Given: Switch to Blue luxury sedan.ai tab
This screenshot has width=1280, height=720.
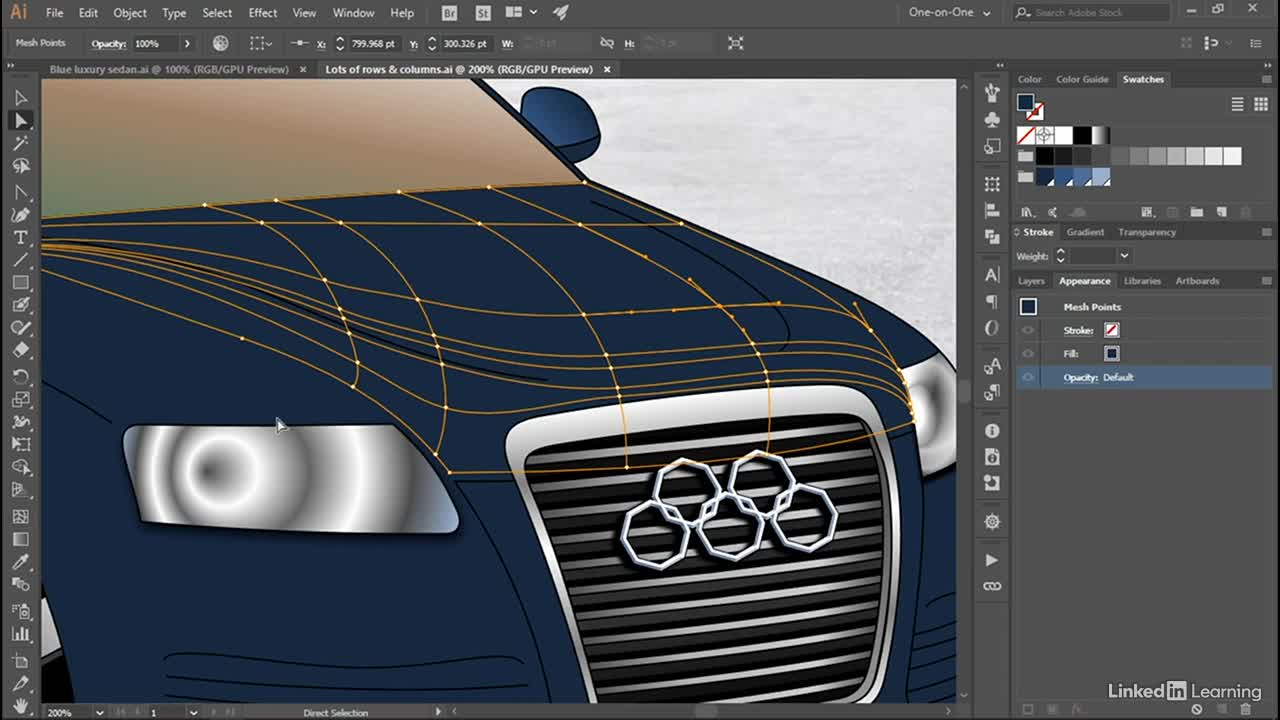Looking at the screenshot, I should coord(169,69).
